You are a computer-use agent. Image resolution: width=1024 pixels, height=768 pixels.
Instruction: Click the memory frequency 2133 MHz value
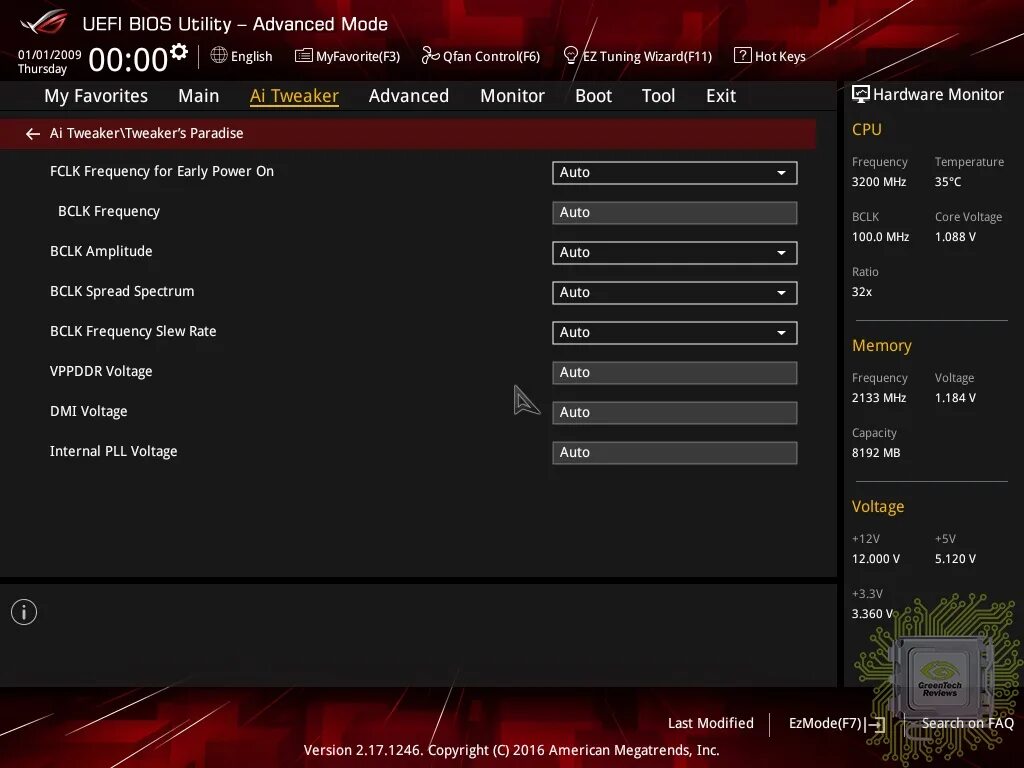pyautogui.click(x=879, y=398)
